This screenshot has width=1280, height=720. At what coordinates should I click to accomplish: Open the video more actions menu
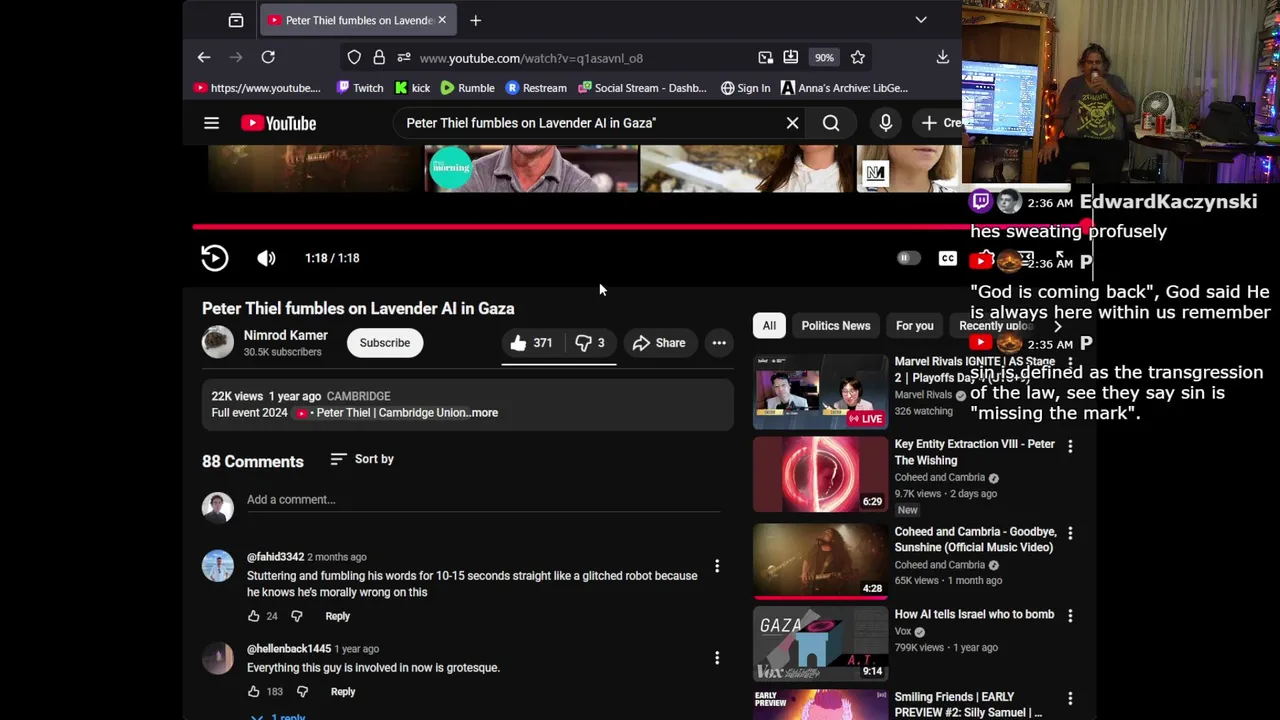tap(719, 343)
